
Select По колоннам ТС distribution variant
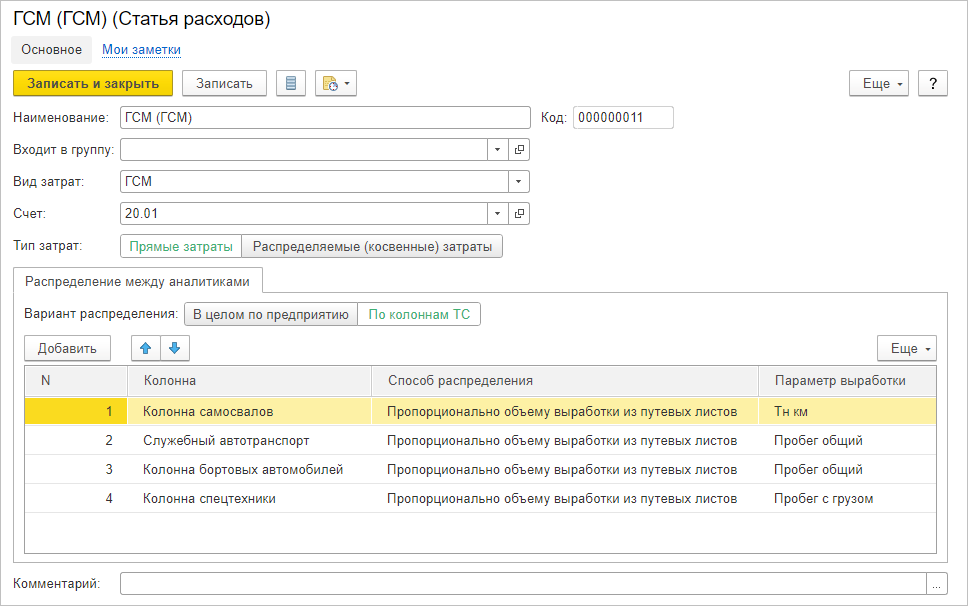[419, 314]
